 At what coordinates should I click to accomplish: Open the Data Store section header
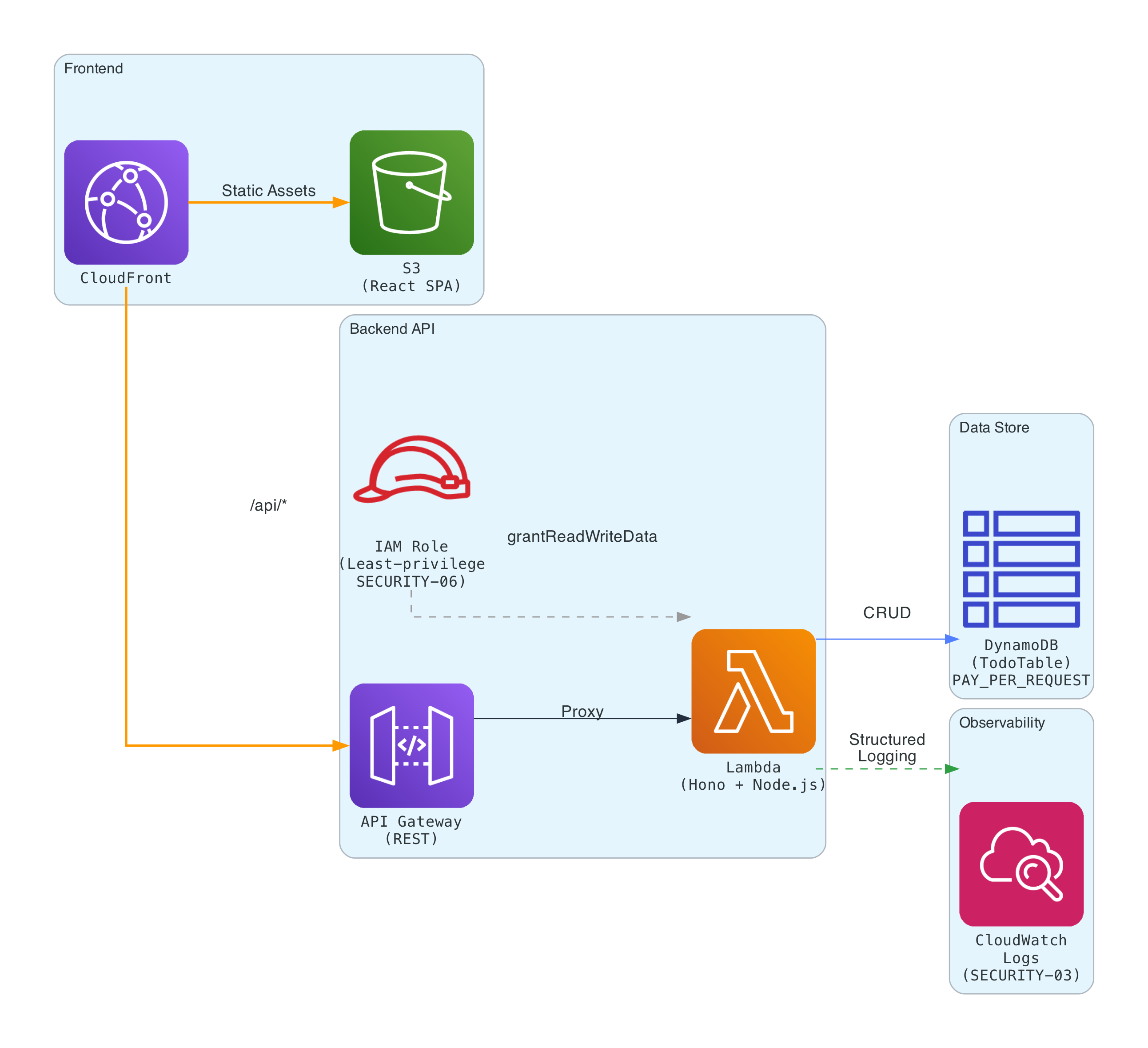(995, 427)
